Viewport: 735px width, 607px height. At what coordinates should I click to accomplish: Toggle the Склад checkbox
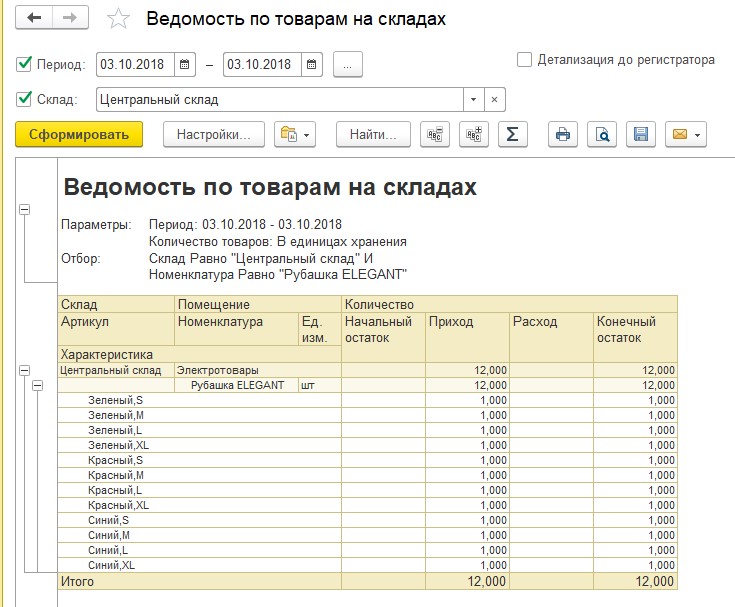pos(23,99)
